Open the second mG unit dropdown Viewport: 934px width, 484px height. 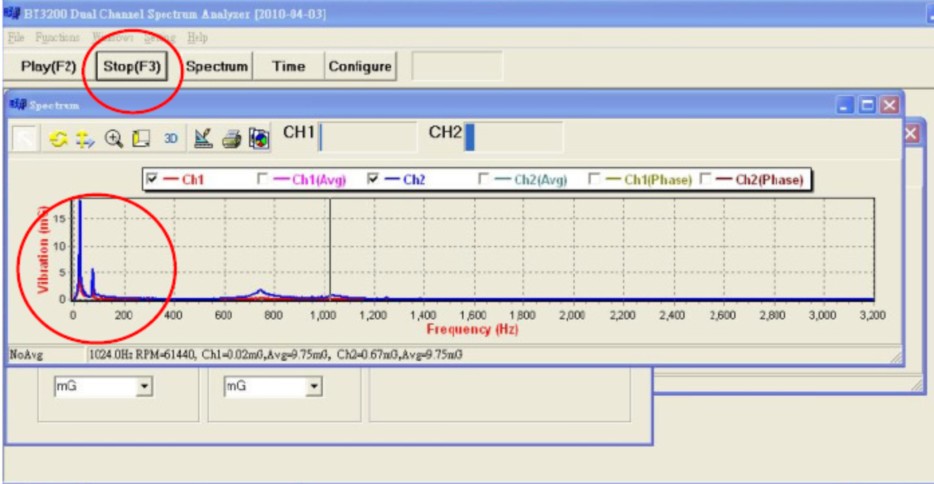[x=313, y=386]
